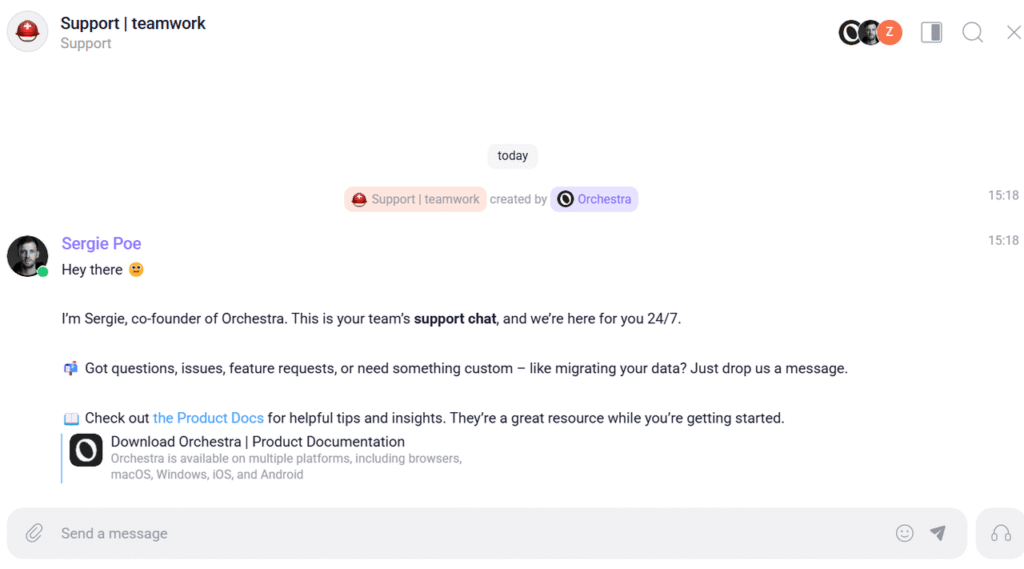
Task: Click the Orchestra logo in link preview
Action: pos(86,451)
